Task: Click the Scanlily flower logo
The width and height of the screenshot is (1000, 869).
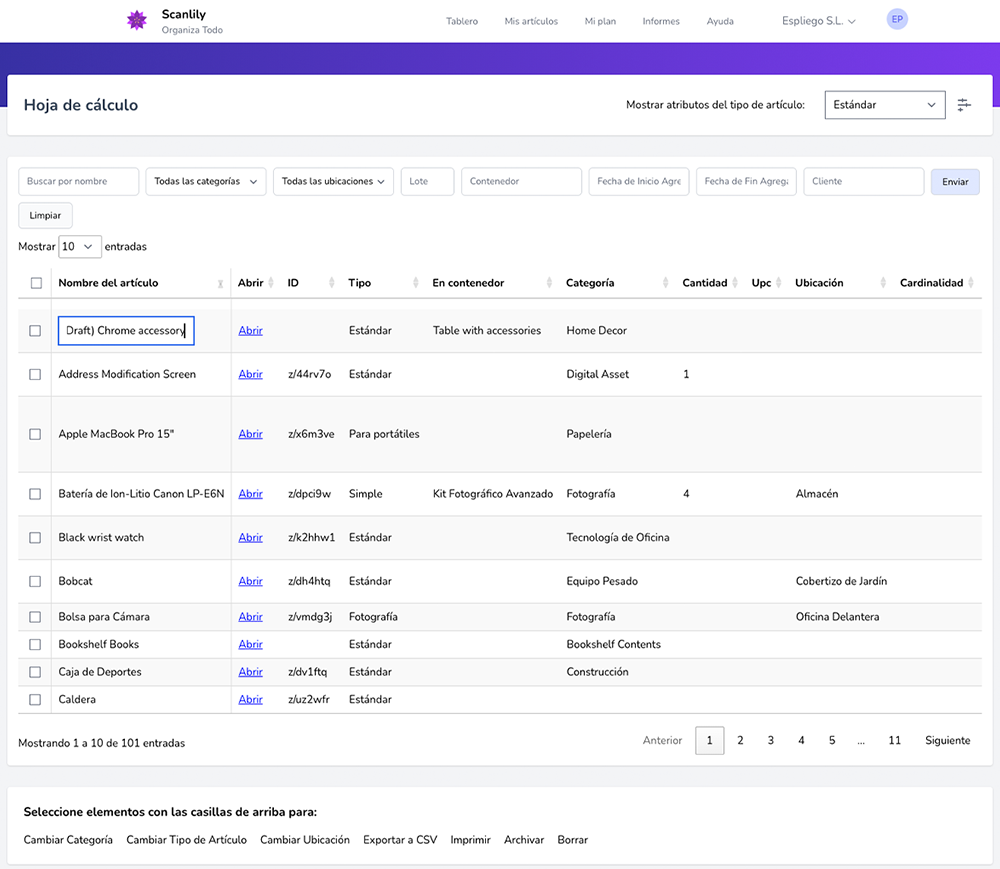Action: (x=137, y=20)
